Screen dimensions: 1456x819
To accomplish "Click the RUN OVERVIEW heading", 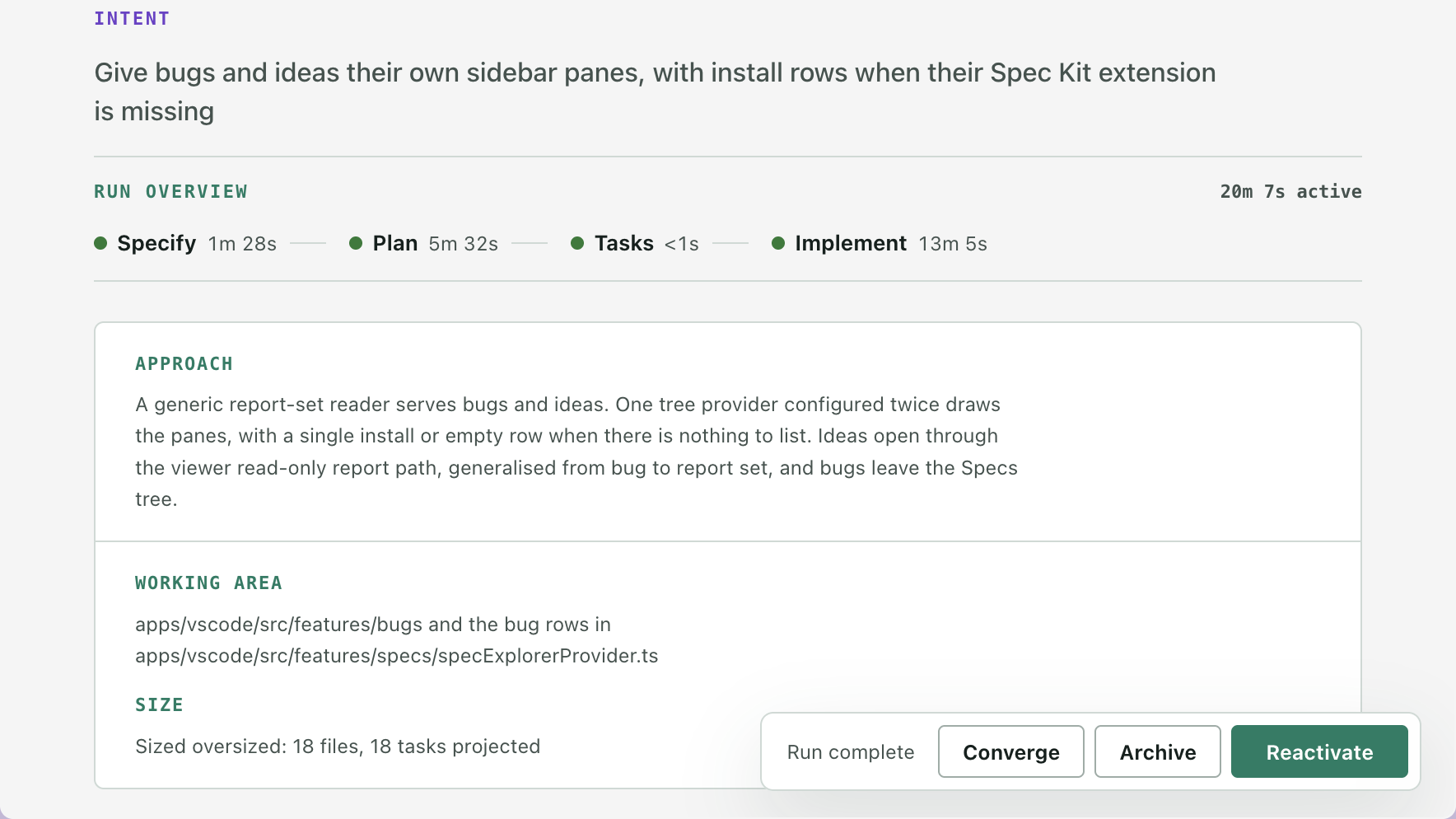I will [x=170, y=191].
